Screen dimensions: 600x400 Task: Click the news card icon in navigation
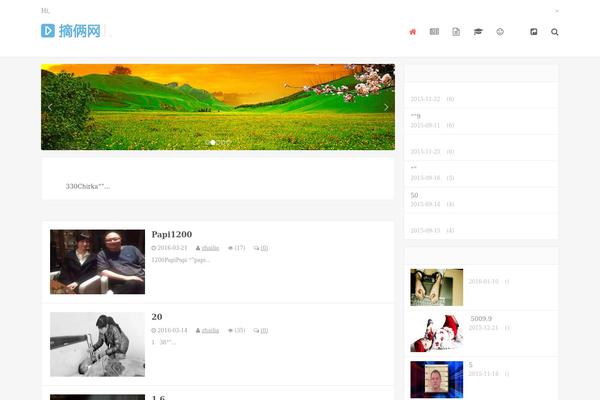[x=434, y=32]
